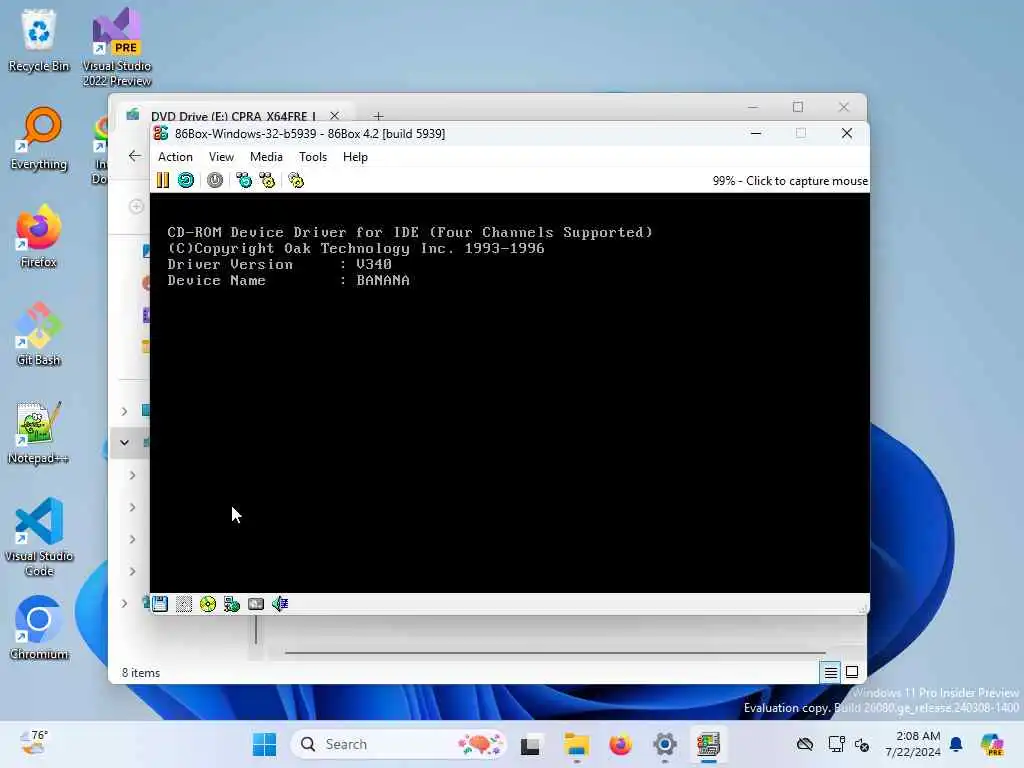The height and width of the screenshot is (768, 1024).
Task: Go back in the File Explorer window
Action: [x=135, y=155]
